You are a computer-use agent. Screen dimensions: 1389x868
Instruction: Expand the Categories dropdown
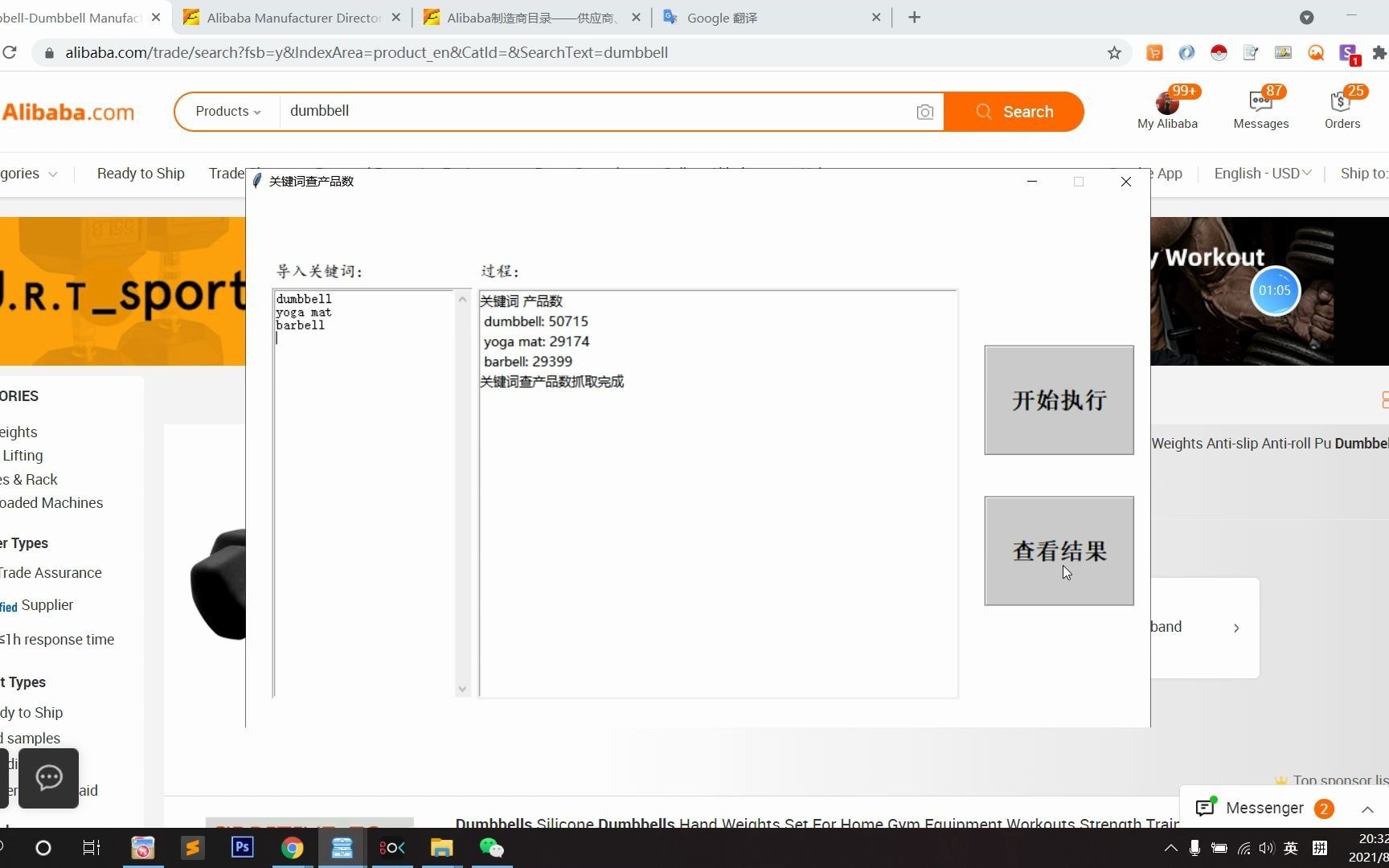pos(29,174)
